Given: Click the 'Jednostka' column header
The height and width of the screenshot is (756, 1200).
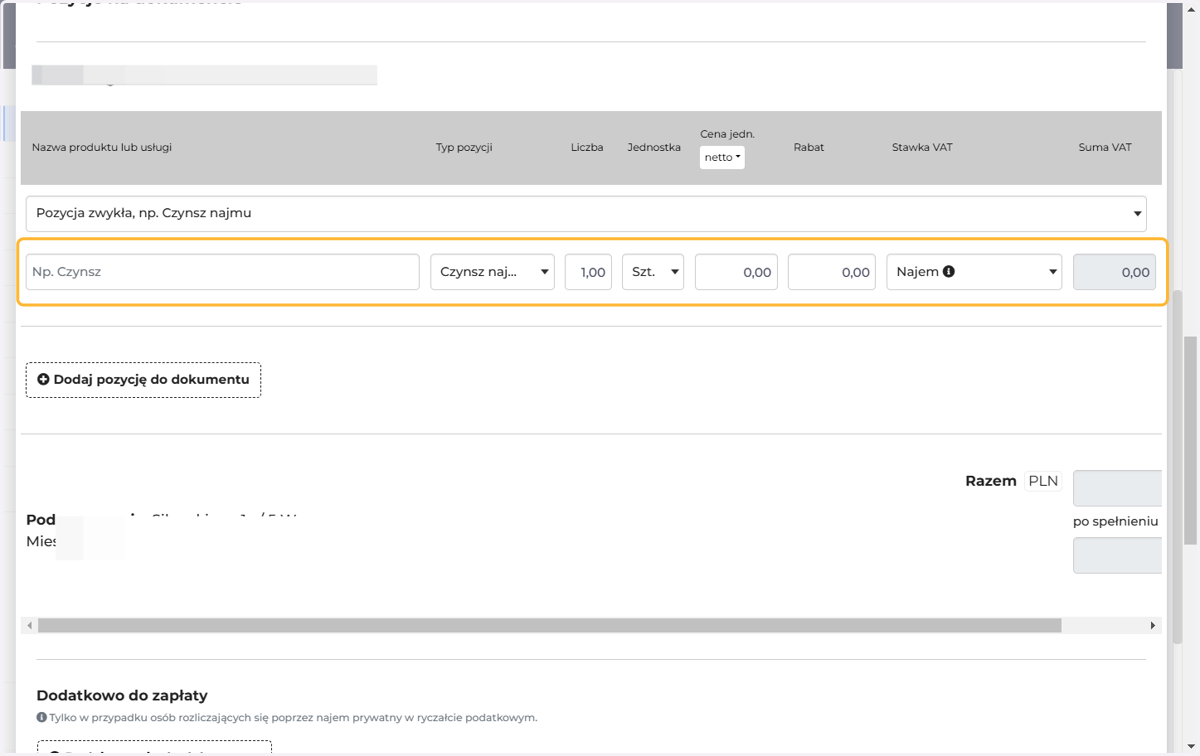Looking at the screenshot, I should [x=654, y=147].
